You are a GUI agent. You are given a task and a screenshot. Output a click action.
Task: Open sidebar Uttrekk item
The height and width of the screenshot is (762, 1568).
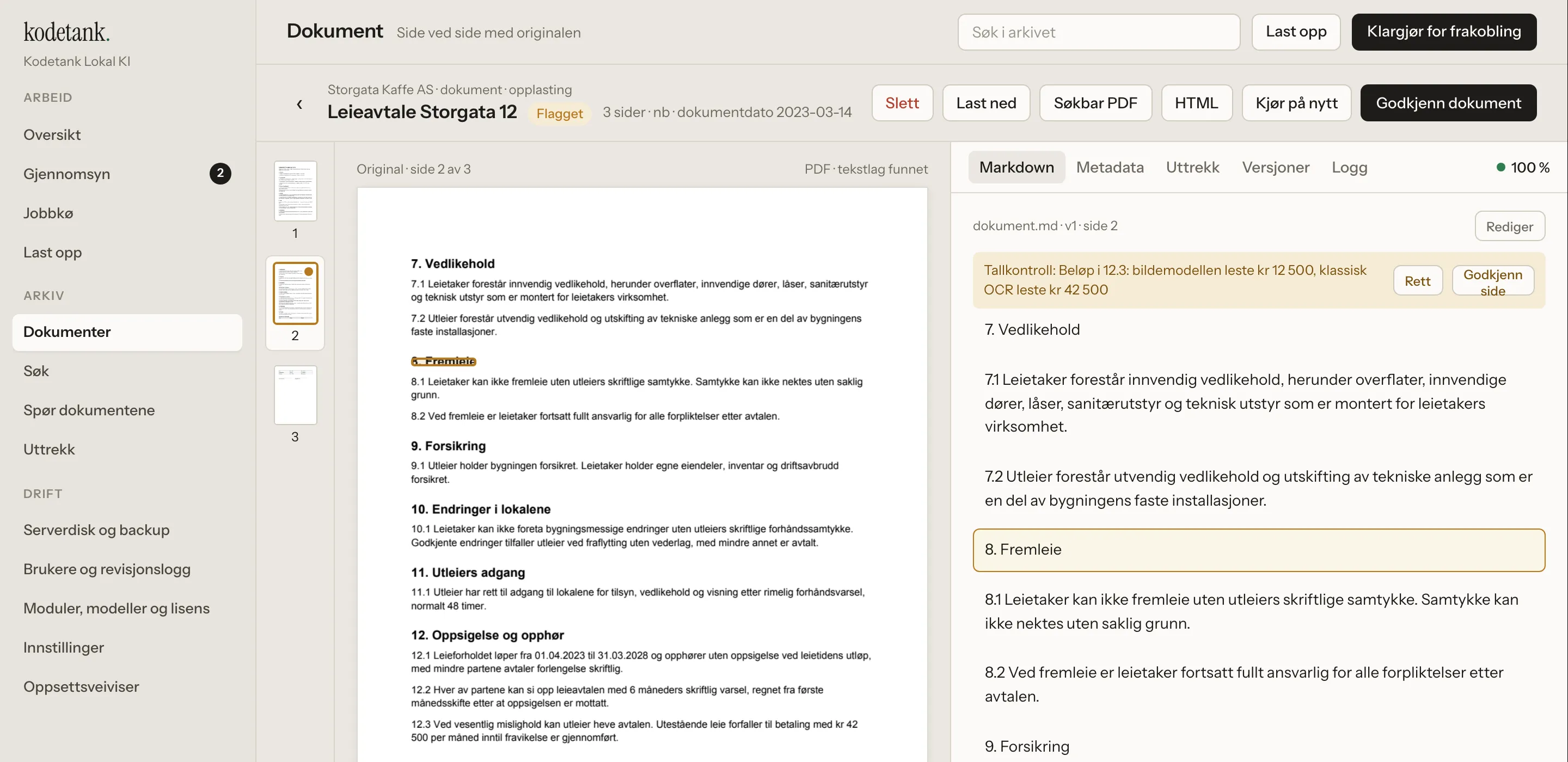pyautogui.click(x=127, y=449)
